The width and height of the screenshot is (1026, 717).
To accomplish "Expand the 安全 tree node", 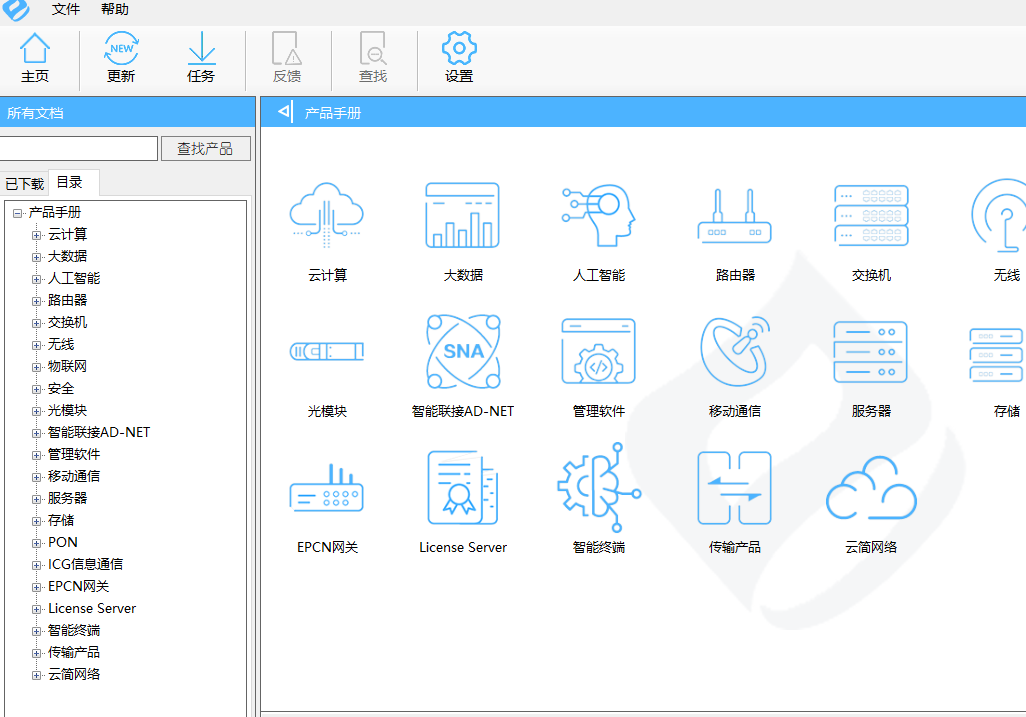I will [x=36, y=389].
